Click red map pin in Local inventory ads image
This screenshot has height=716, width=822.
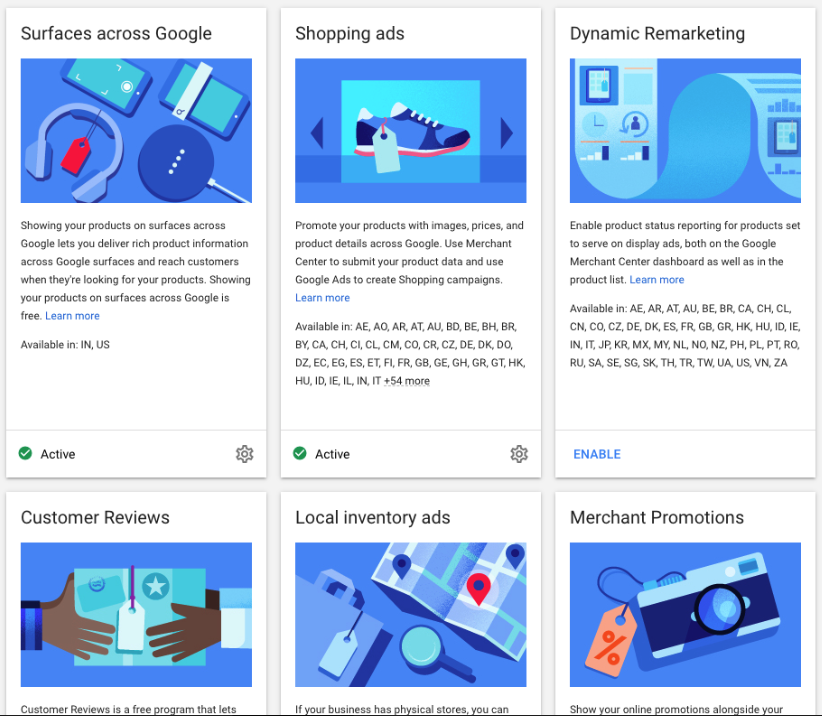pyautogui.click(x=479, y=587)
